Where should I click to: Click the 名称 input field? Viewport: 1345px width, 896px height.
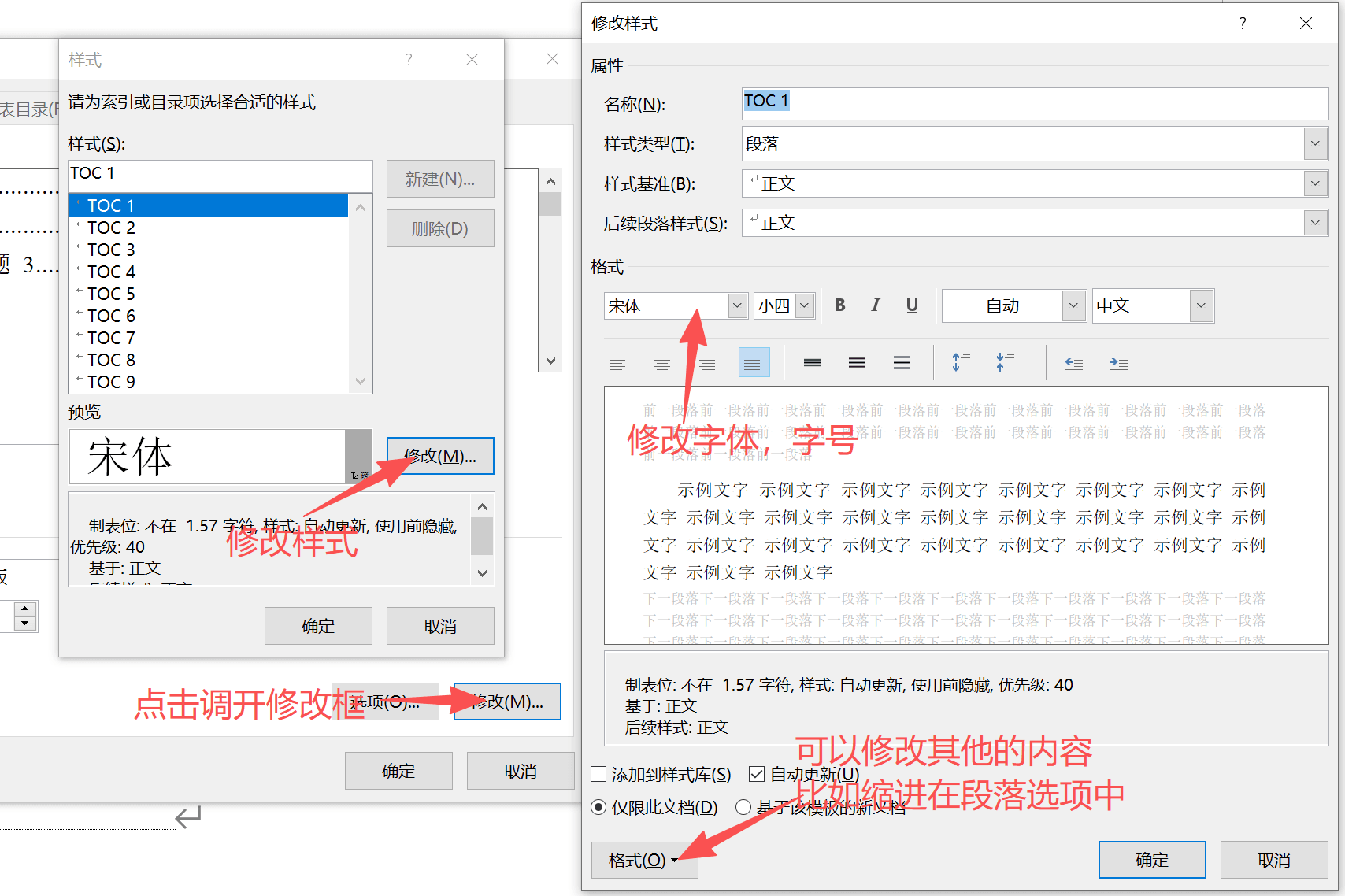[1034, 103]
